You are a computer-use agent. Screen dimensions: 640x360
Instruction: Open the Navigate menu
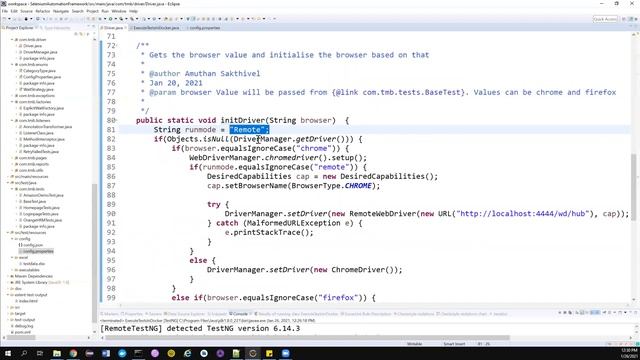click(x=61, y=11)
